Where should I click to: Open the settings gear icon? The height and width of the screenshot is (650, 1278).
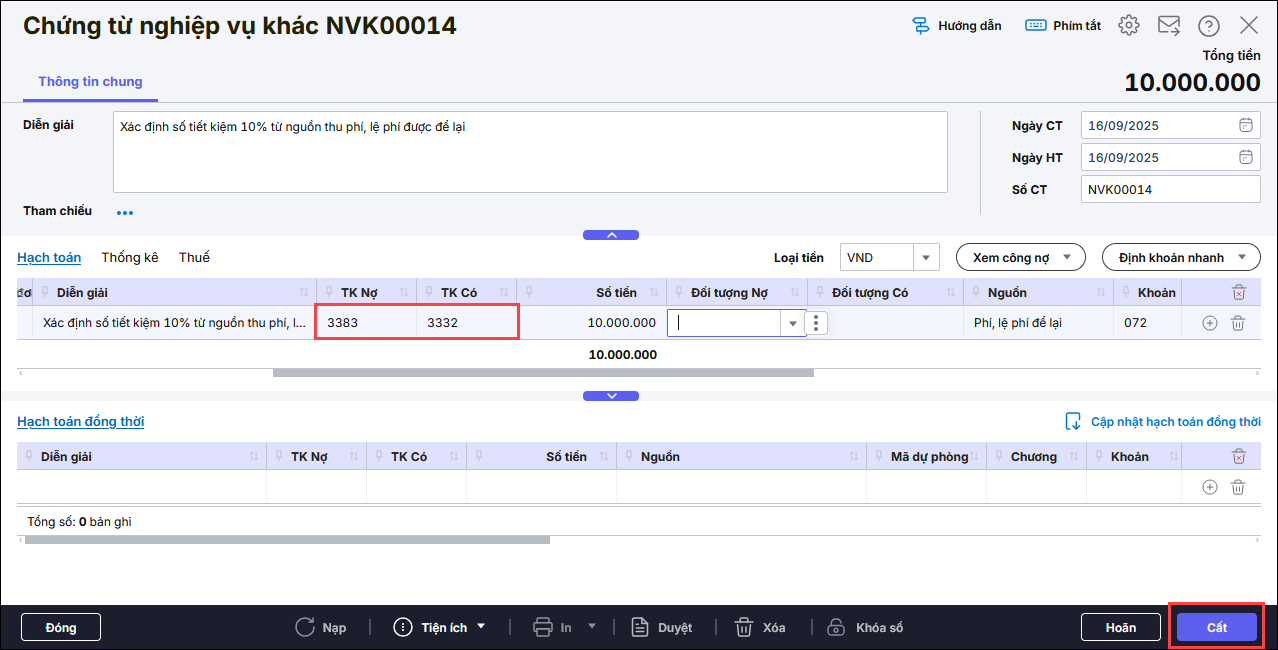point(1129,26)
